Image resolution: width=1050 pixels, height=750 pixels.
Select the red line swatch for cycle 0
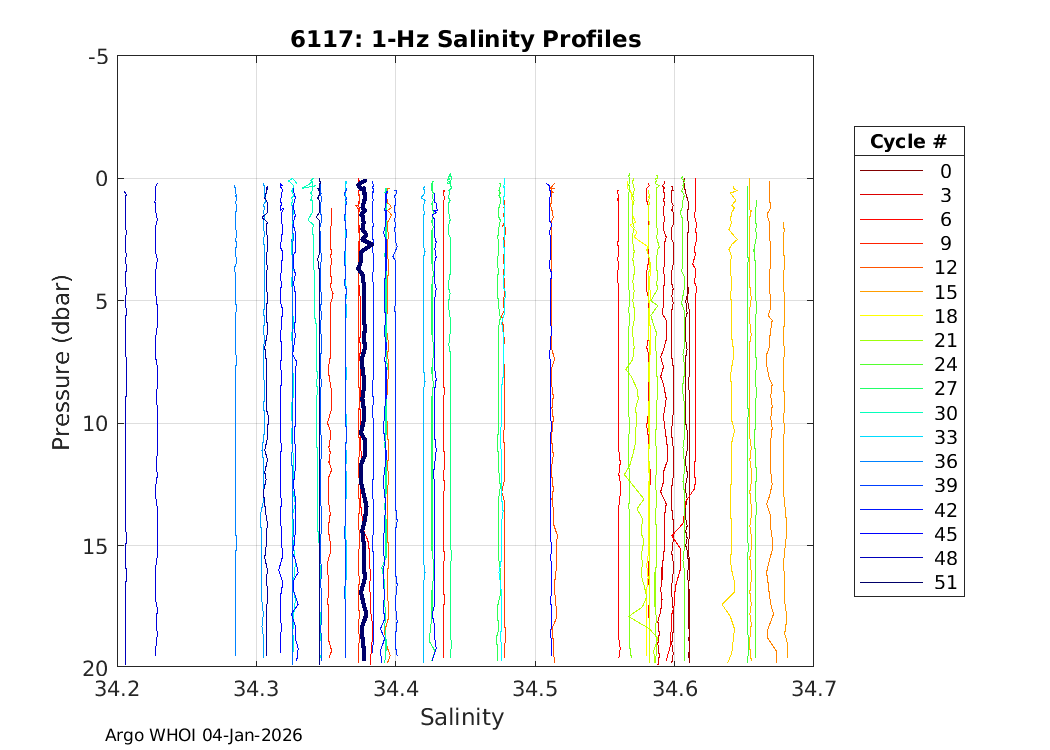pyautogui.click(x=890, y=172)
